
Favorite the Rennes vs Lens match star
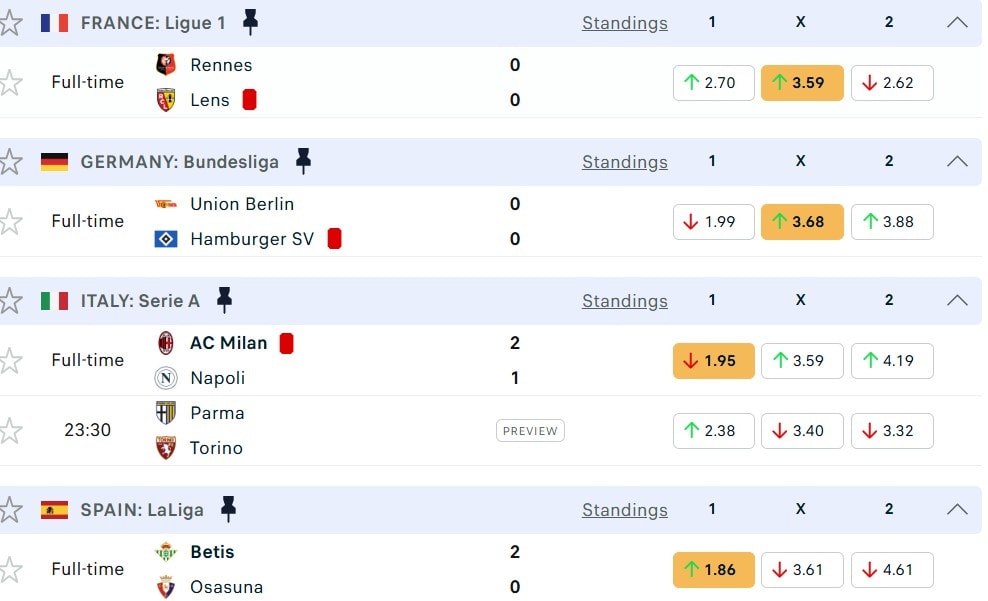click(x=10, y=82)
